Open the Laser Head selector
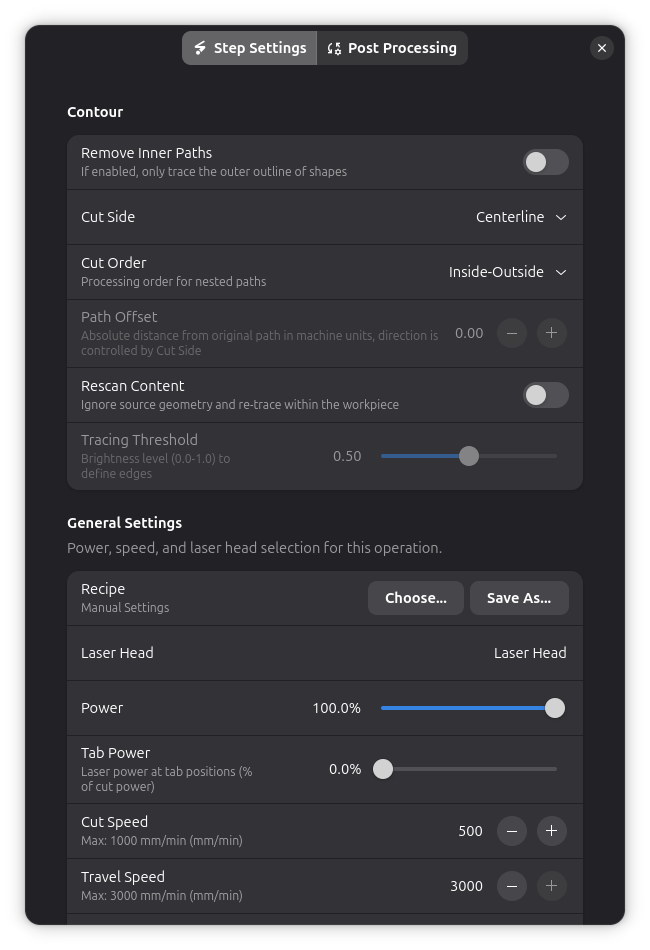This screenshot has width=650, height=950. [x=529, y=653]
